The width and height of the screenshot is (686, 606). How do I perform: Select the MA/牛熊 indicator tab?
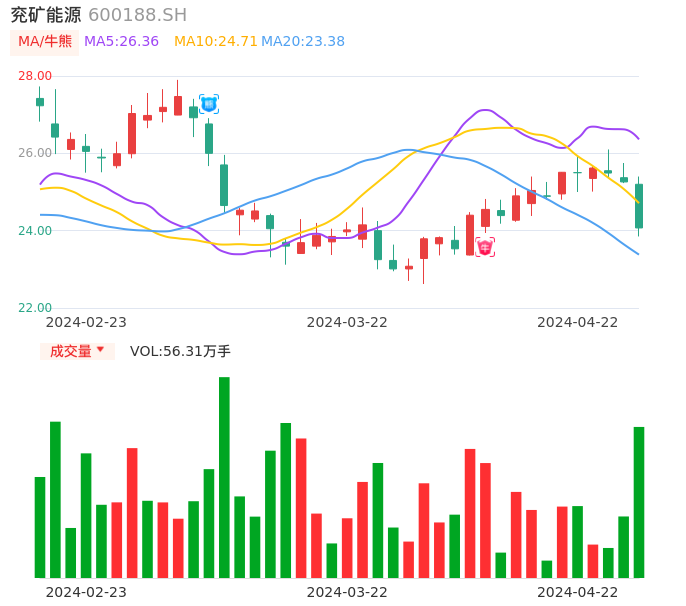pos(44,41)
